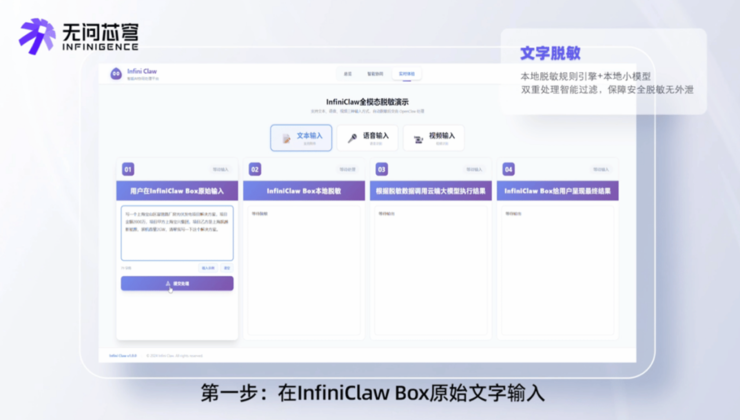
Task: Click the step 02 number badge
Action: [x=255, y=170]
